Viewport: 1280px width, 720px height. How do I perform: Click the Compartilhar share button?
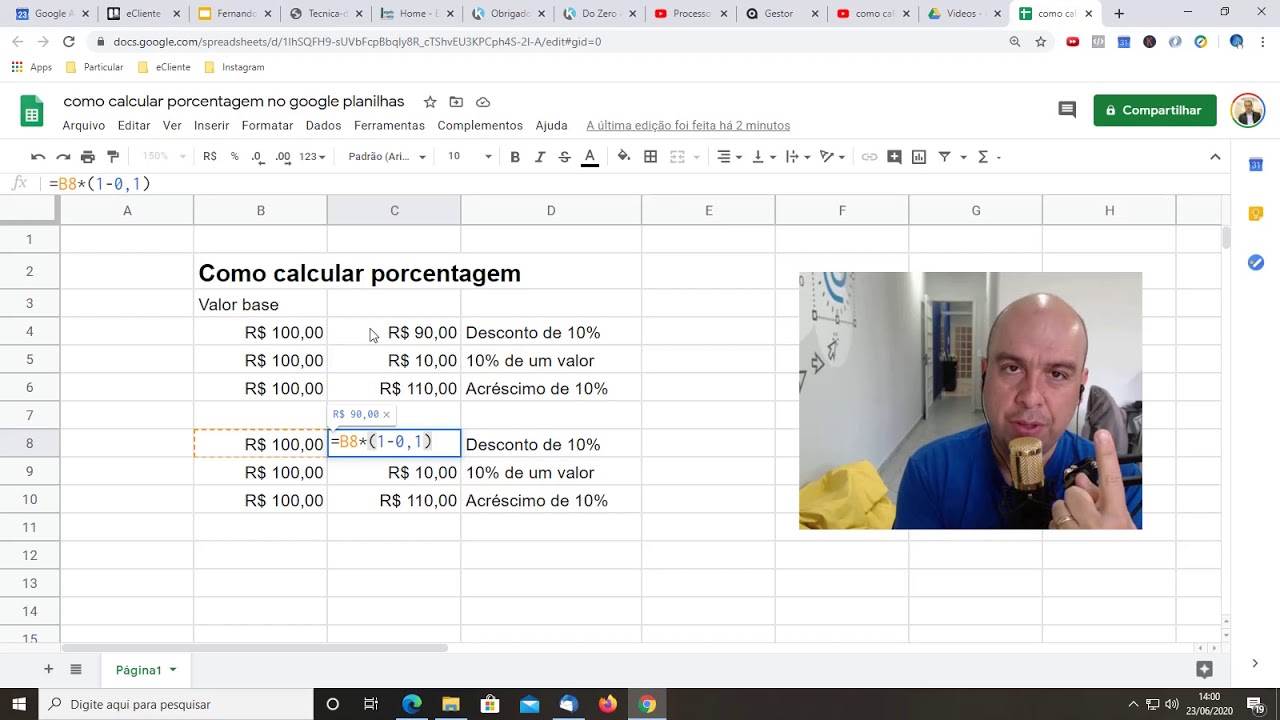click(x=1155, y=110)
